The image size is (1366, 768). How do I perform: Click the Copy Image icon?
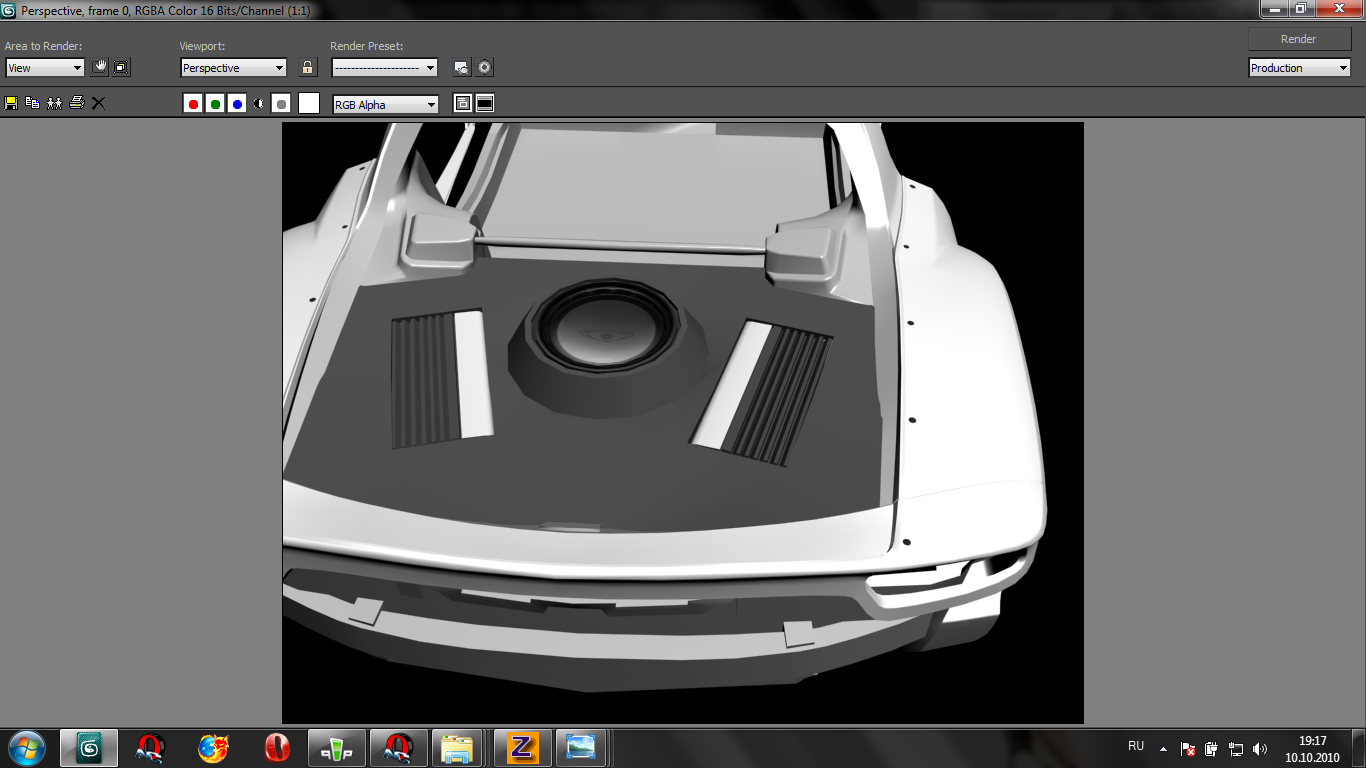[32, 103]
